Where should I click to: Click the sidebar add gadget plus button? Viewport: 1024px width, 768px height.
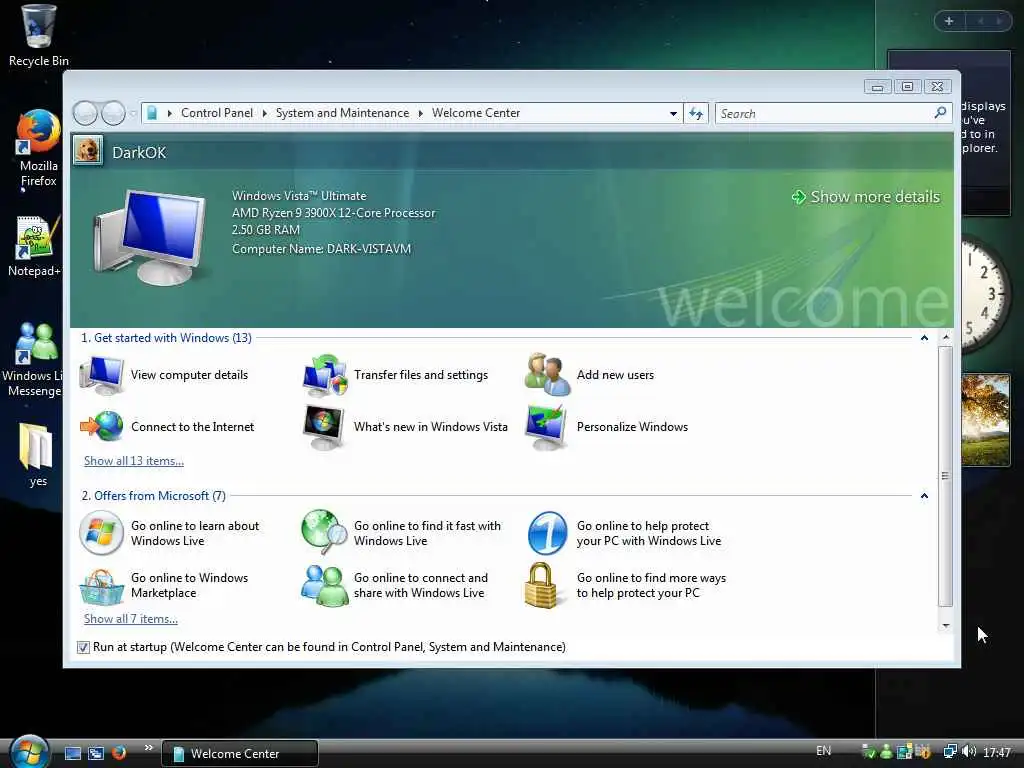949,21
